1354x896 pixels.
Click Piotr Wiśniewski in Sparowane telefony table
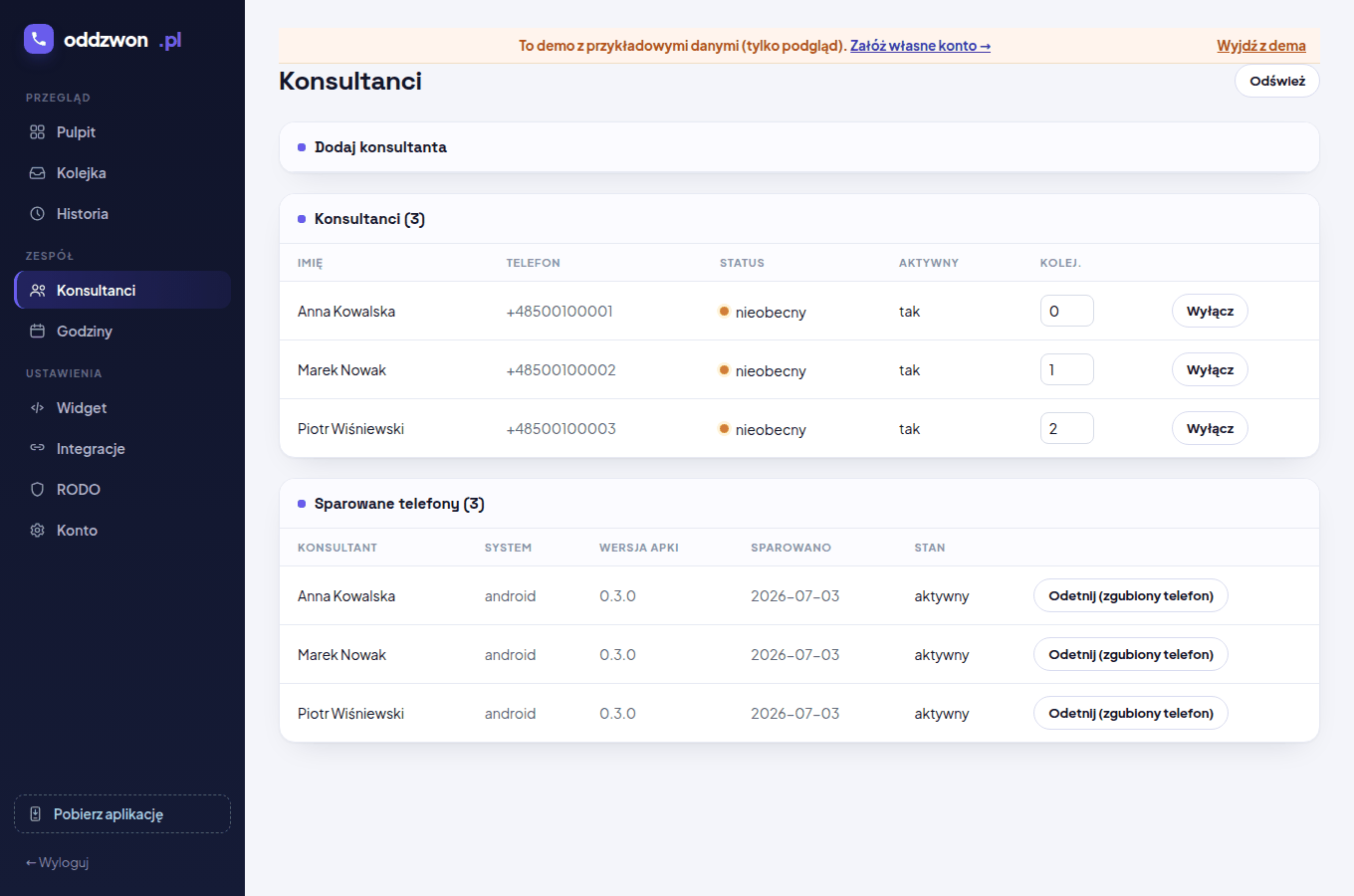(350, 714)
